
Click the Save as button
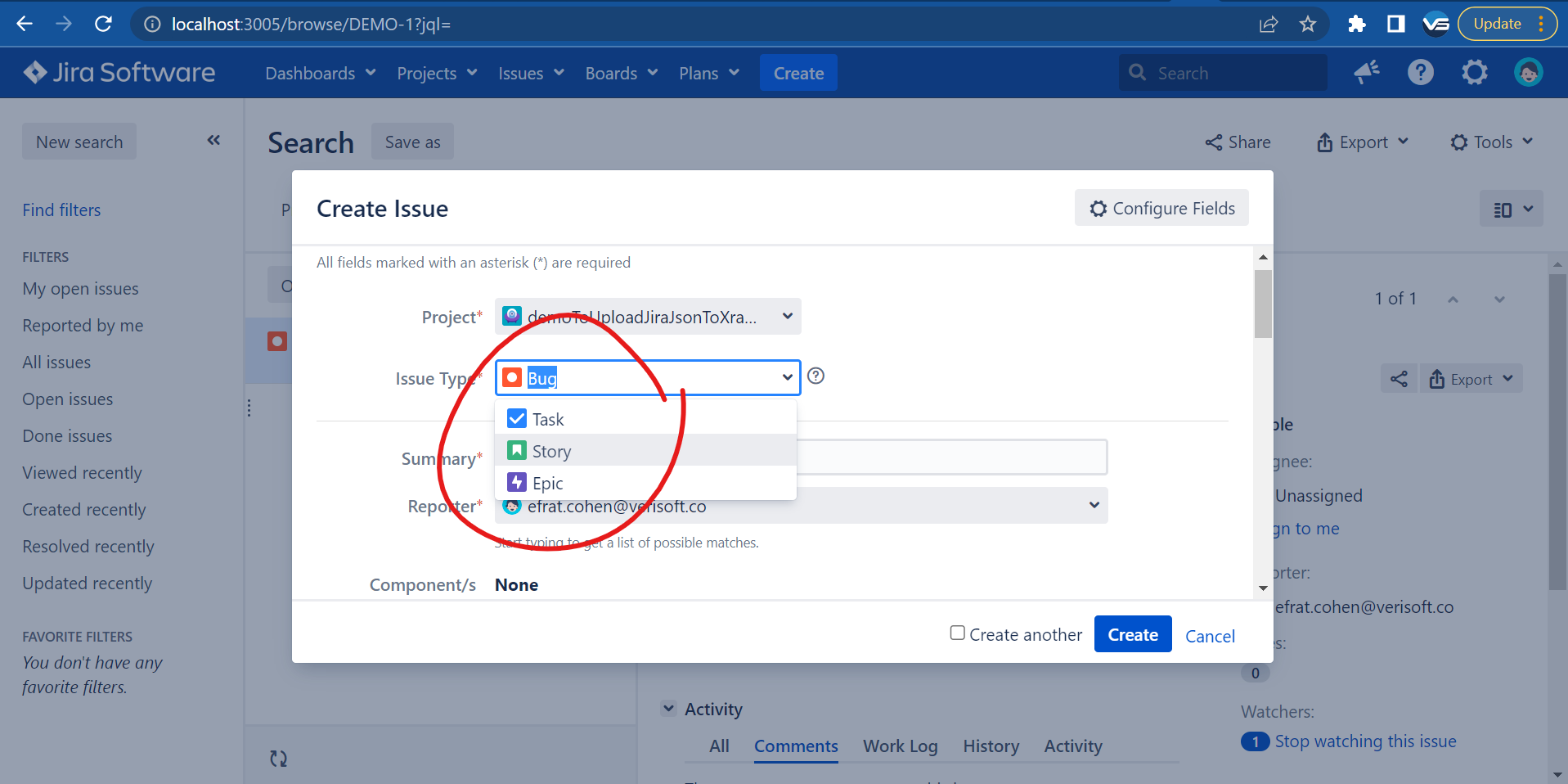[x=412, y=142]
